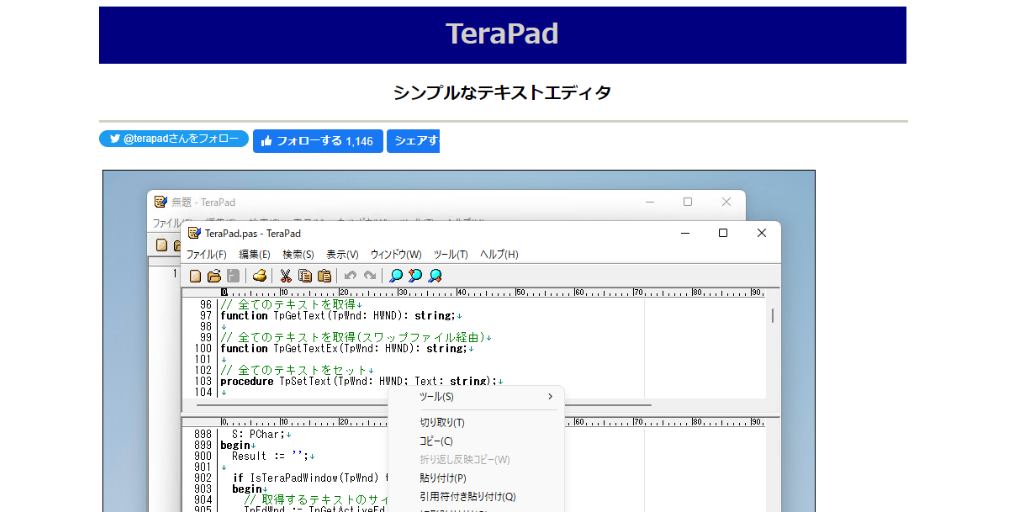Screen dimensions: 1024x512
Task: Click line number 901 in the lower pane
Action: (202, 467)
